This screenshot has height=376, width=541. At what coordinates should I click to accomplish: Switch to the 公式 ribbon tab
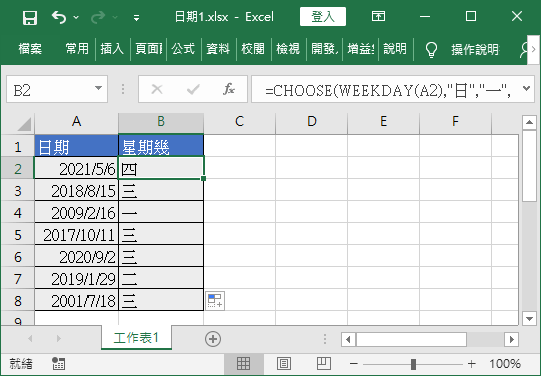[183, 49]
